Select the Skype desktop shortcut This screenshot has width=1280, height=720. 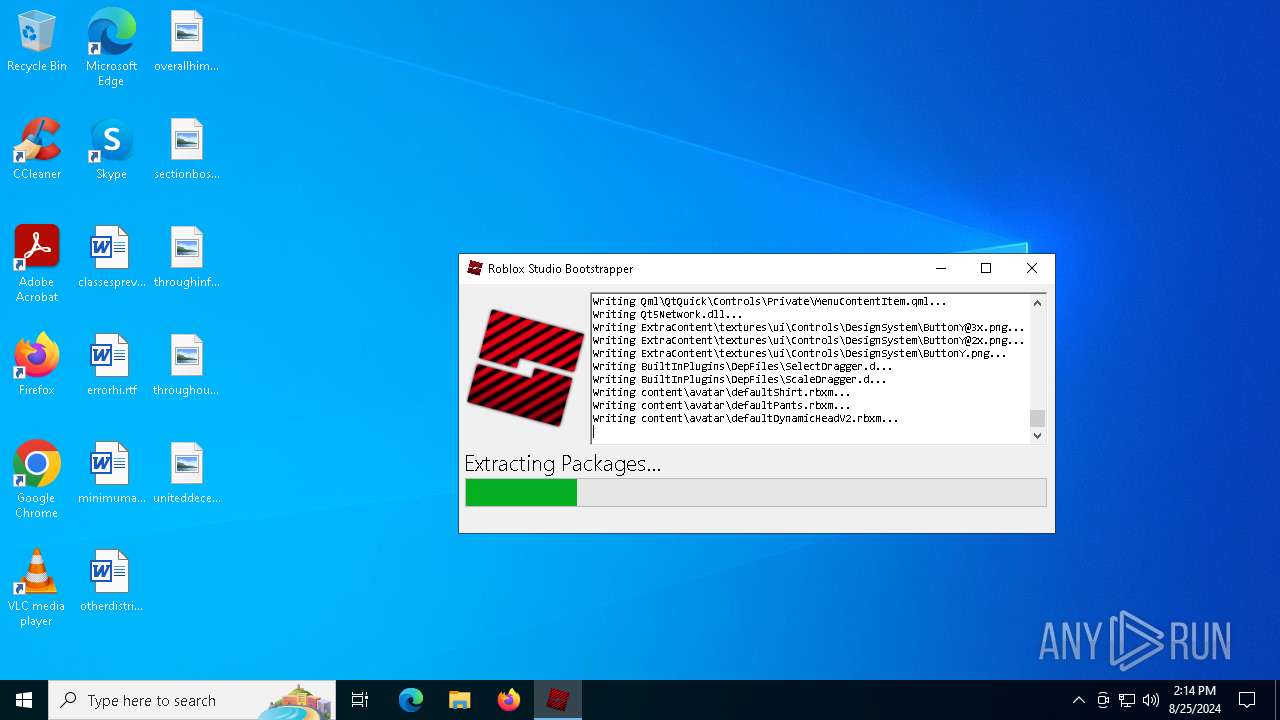(111, 150)
